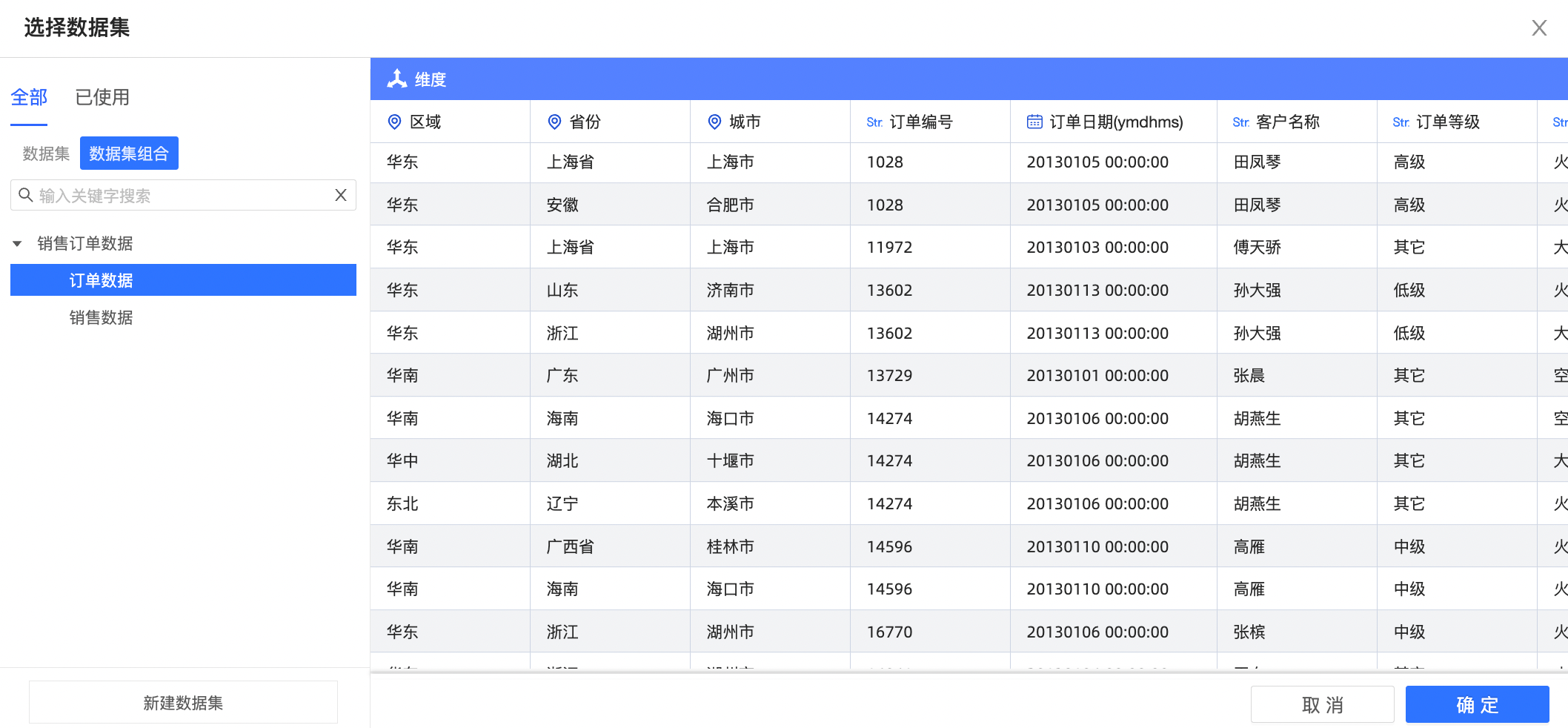Click the 维度 dimension icon
Image resolution: width=1568 pixels, height=728 pixels.
click(x=397, y=79)
